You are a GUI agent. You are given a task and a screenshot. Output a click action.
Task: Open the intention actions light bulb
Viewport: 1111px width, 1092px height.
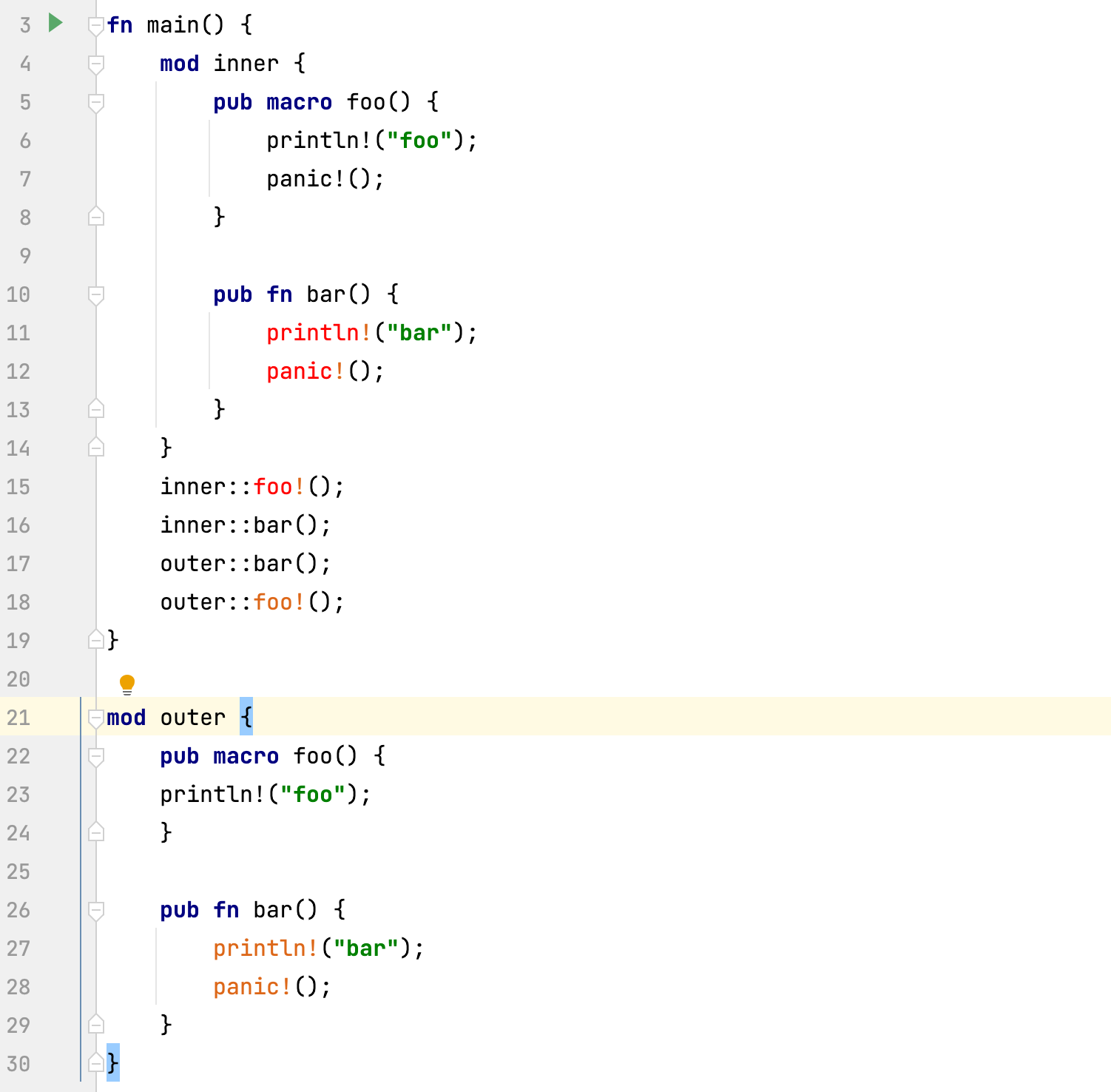[x=126, y=684]
